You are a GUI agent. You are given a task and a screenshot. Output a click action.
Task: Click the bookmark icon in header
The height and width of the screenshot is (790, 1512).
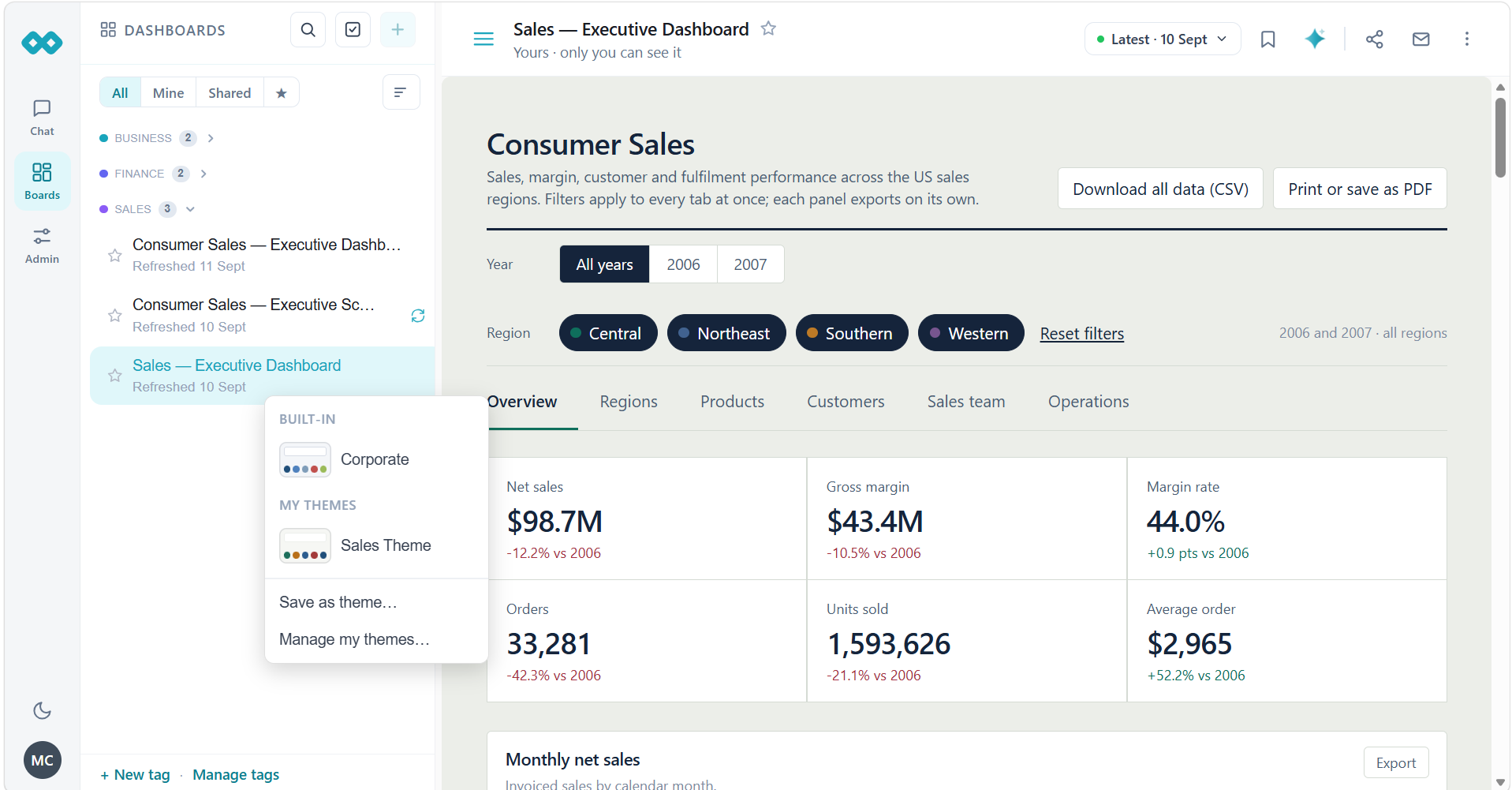pyautogui.click(x=1267, y=39)
